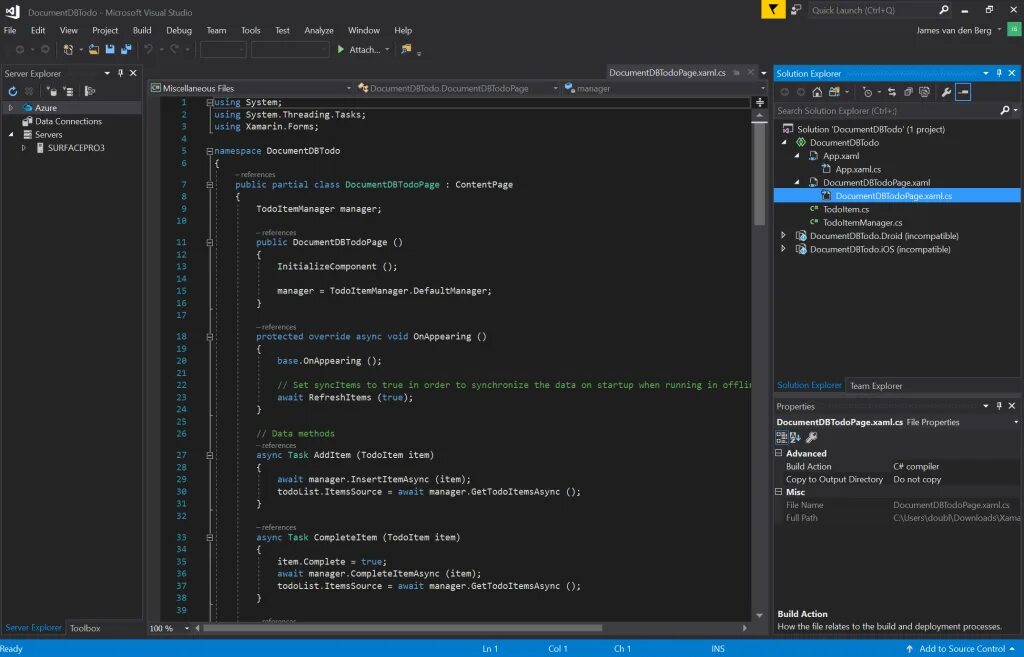Open the manager member dropdown
Screen dimensions: 1024x657
pyautogui.click(x=762, y=88)
